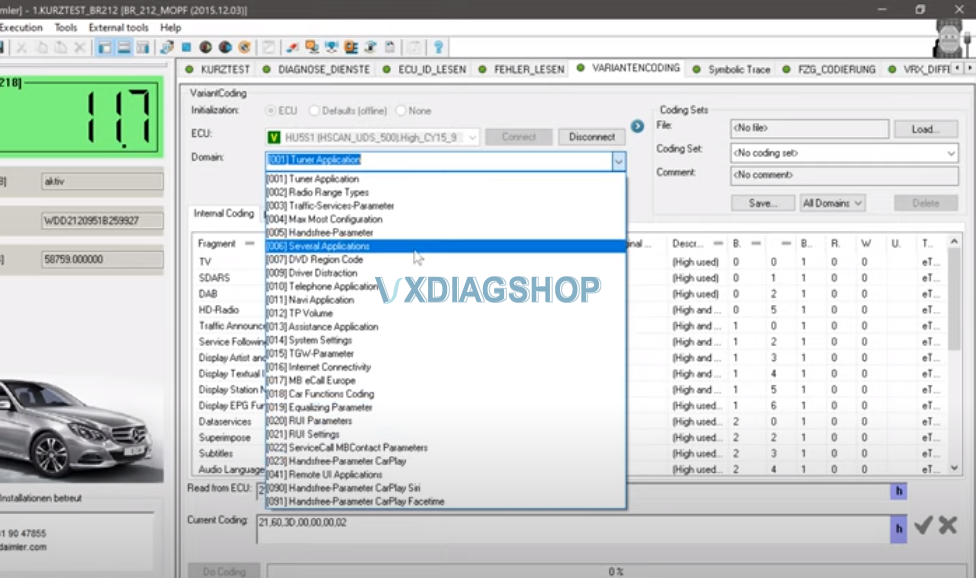Viewport: 976px width, 578px height.
Task: Open help with the blue question mark
Action: pyautogui.click(x=438, y=47)
